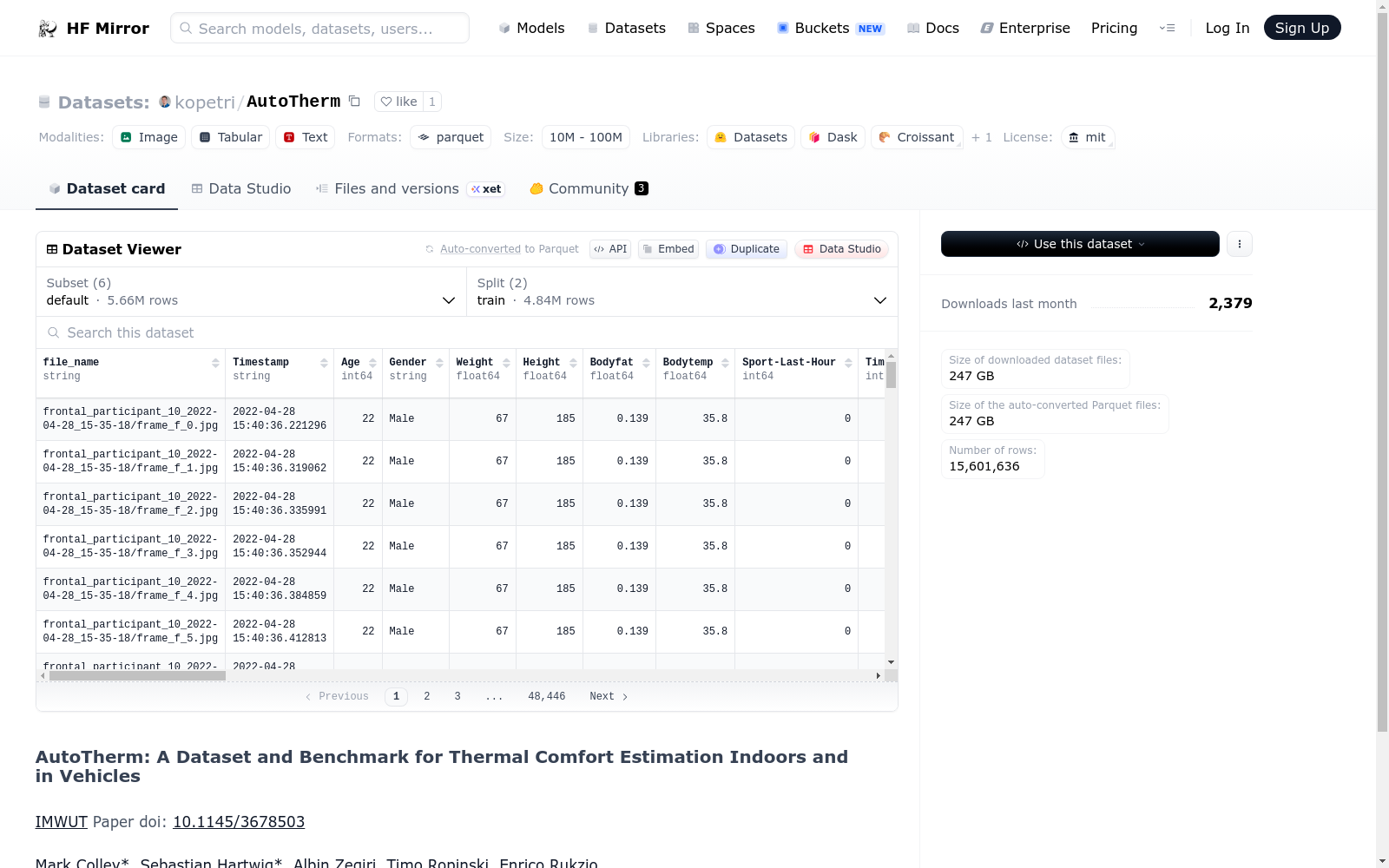Open Docs in the navigation
This screenshot has width=1389, height=868.
[932, 28]
